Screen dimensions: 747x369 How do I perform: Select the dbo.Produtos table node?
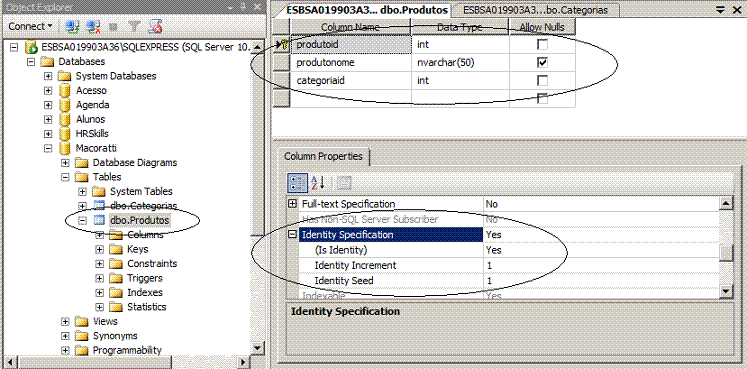[x=140, y=220]
